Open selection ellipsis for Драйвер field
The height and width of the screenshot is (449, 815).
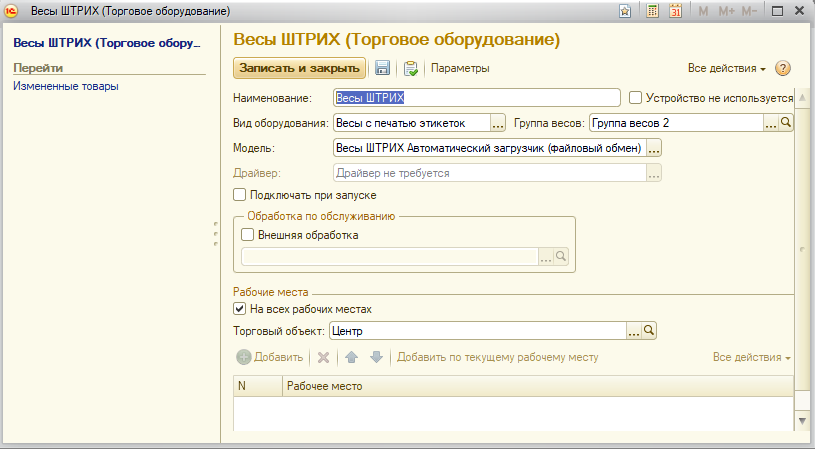654,173
